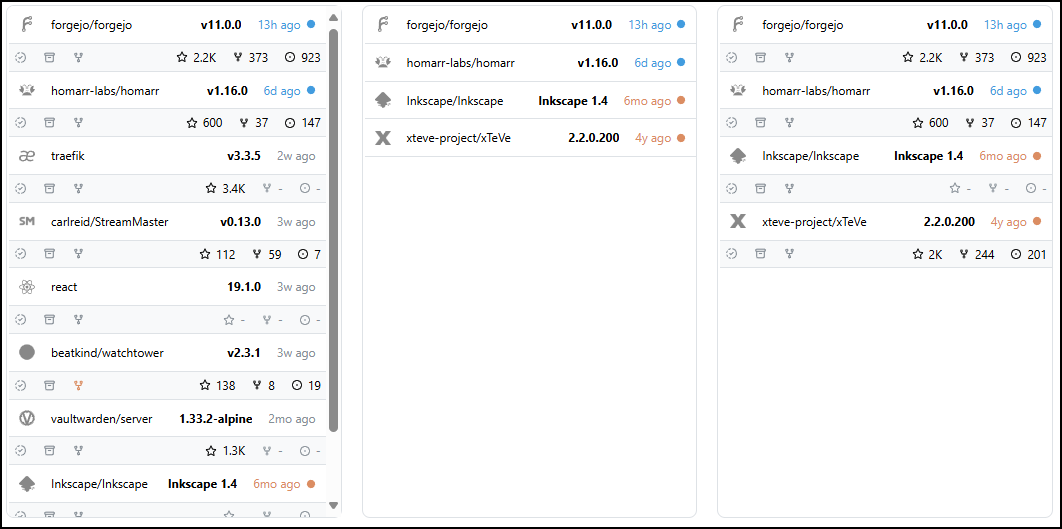Click xteve-project/xTeVe in the middle compact list

458,138
